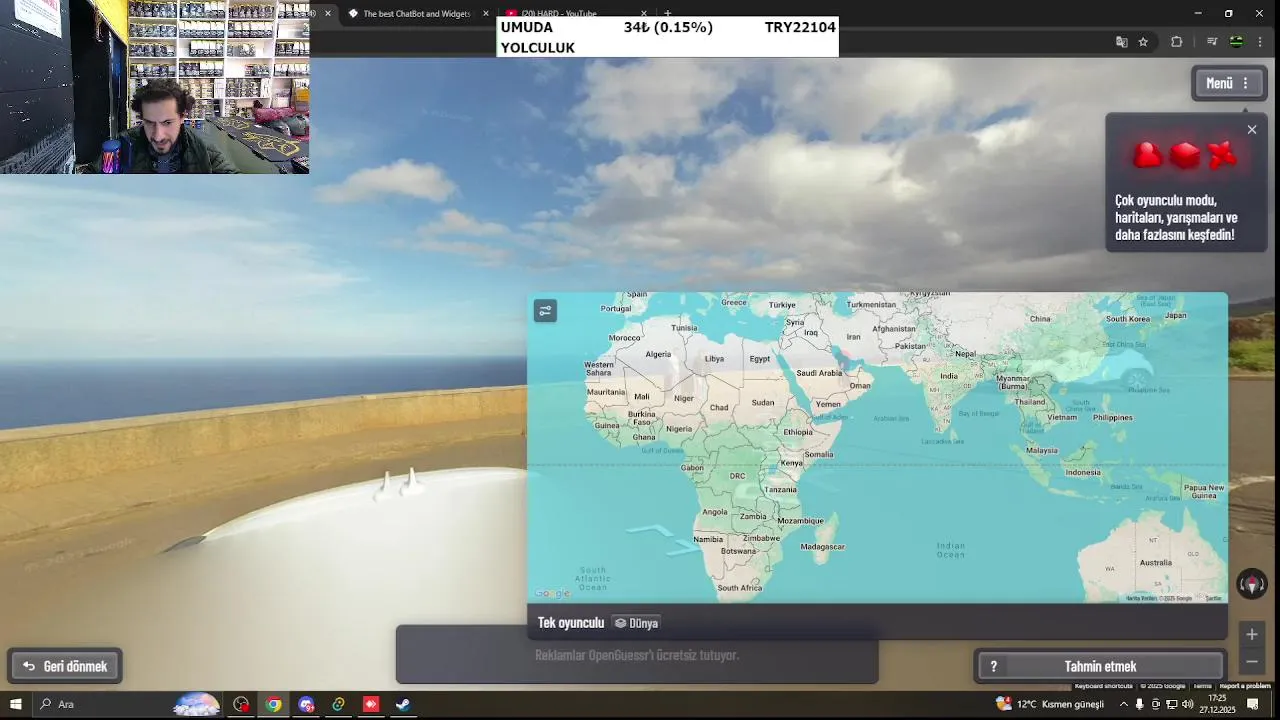Open Discord from the taskbar
Screen dimensions: 1280x720
[306, 704]
